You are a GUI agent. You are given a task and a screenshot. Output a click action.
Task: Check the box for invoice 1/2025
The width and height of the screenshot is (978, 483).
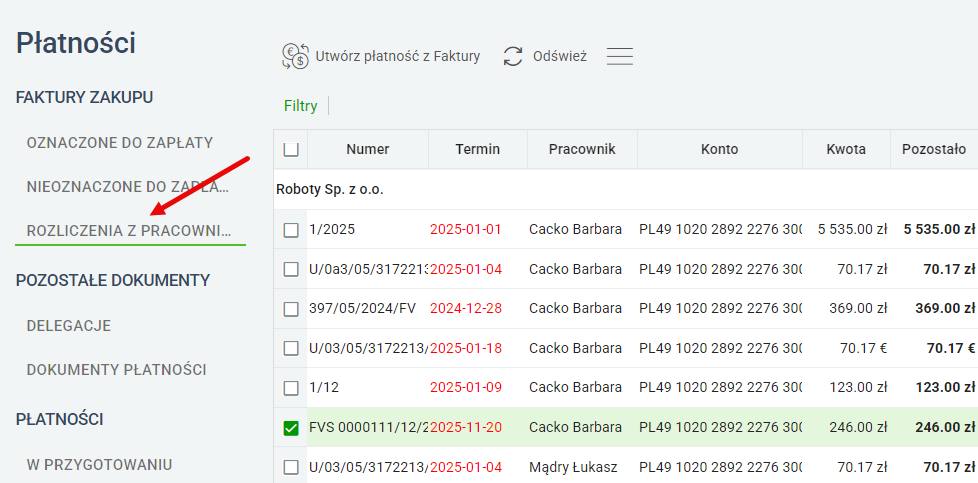291,230
